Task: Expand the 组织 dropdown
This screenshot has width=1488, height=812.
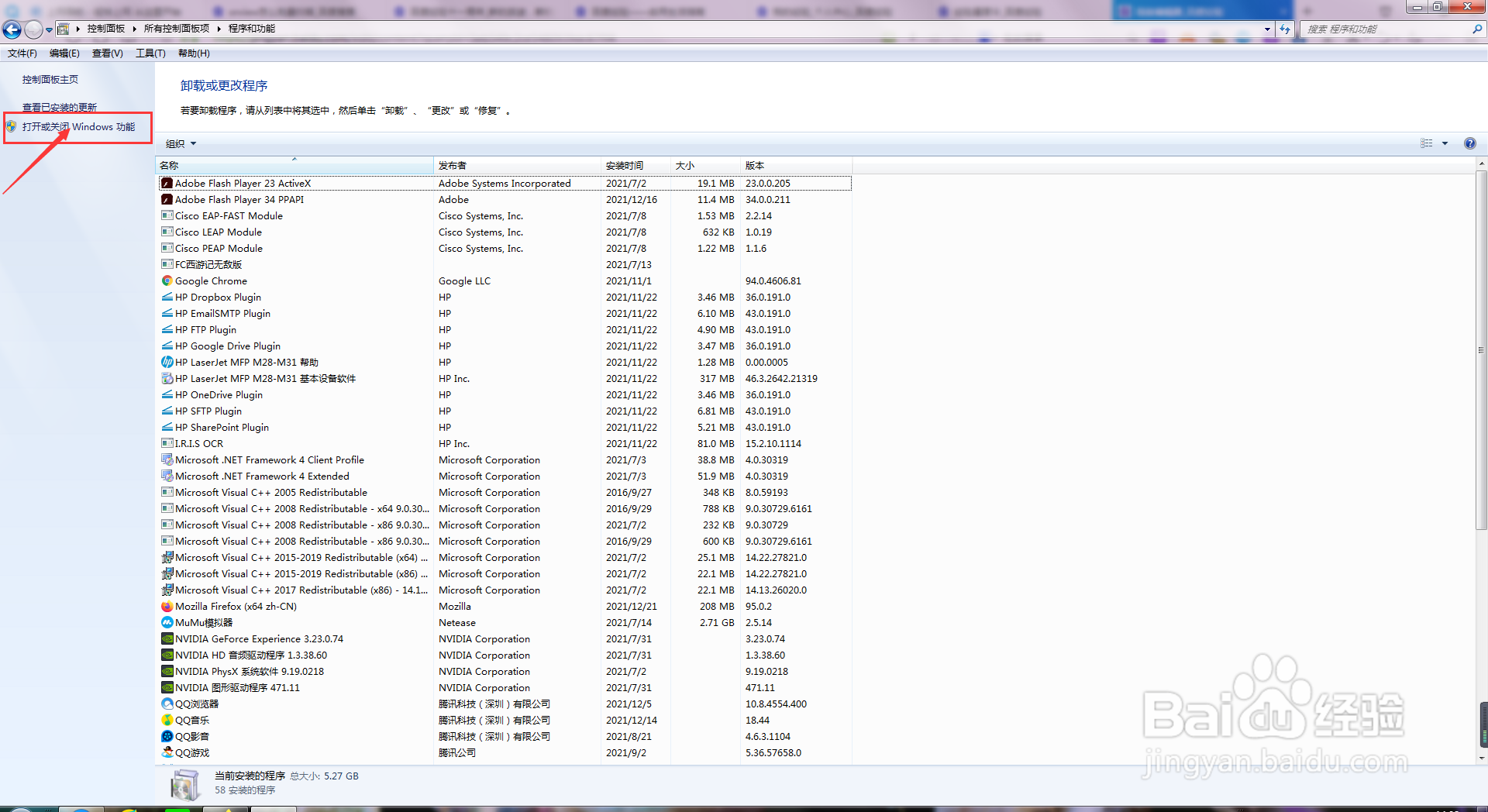Action: pyautogui.click(x=181, y=144)
